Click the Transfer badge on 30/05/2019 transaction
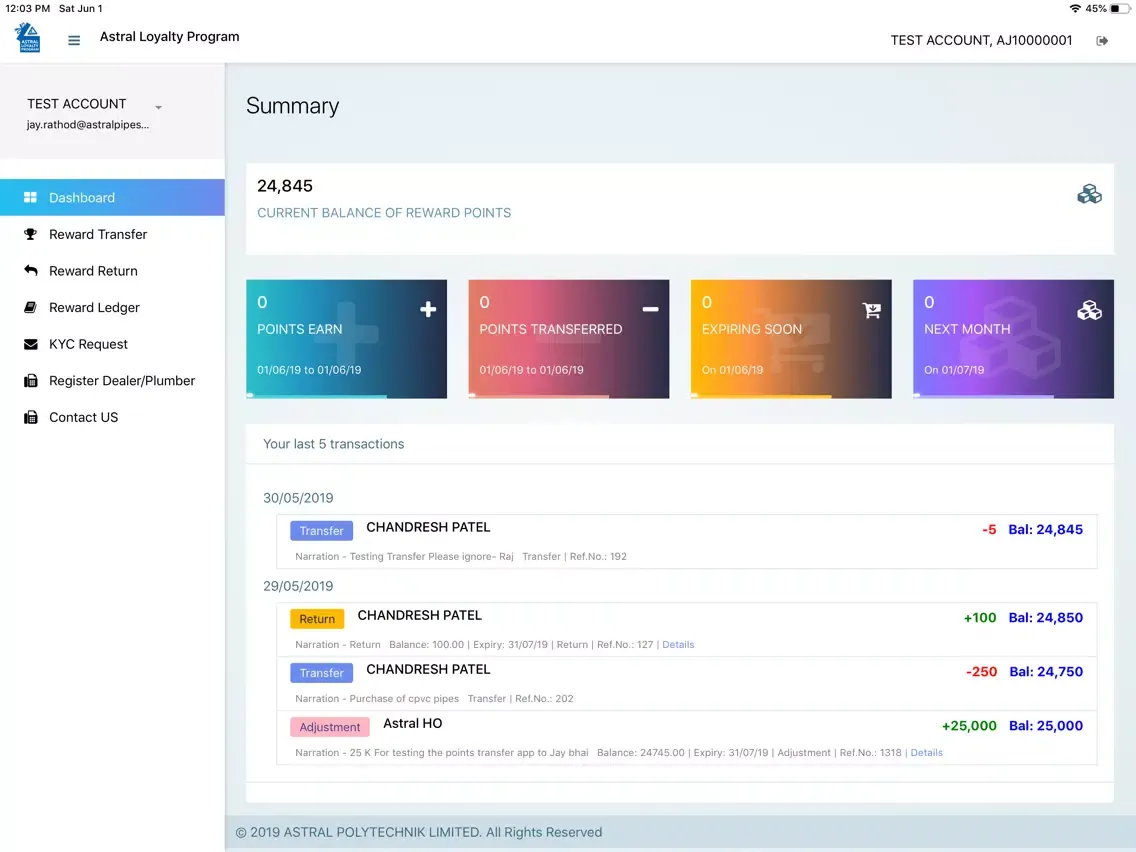This screenshot has width=1136, height=852. coord(322,530)
